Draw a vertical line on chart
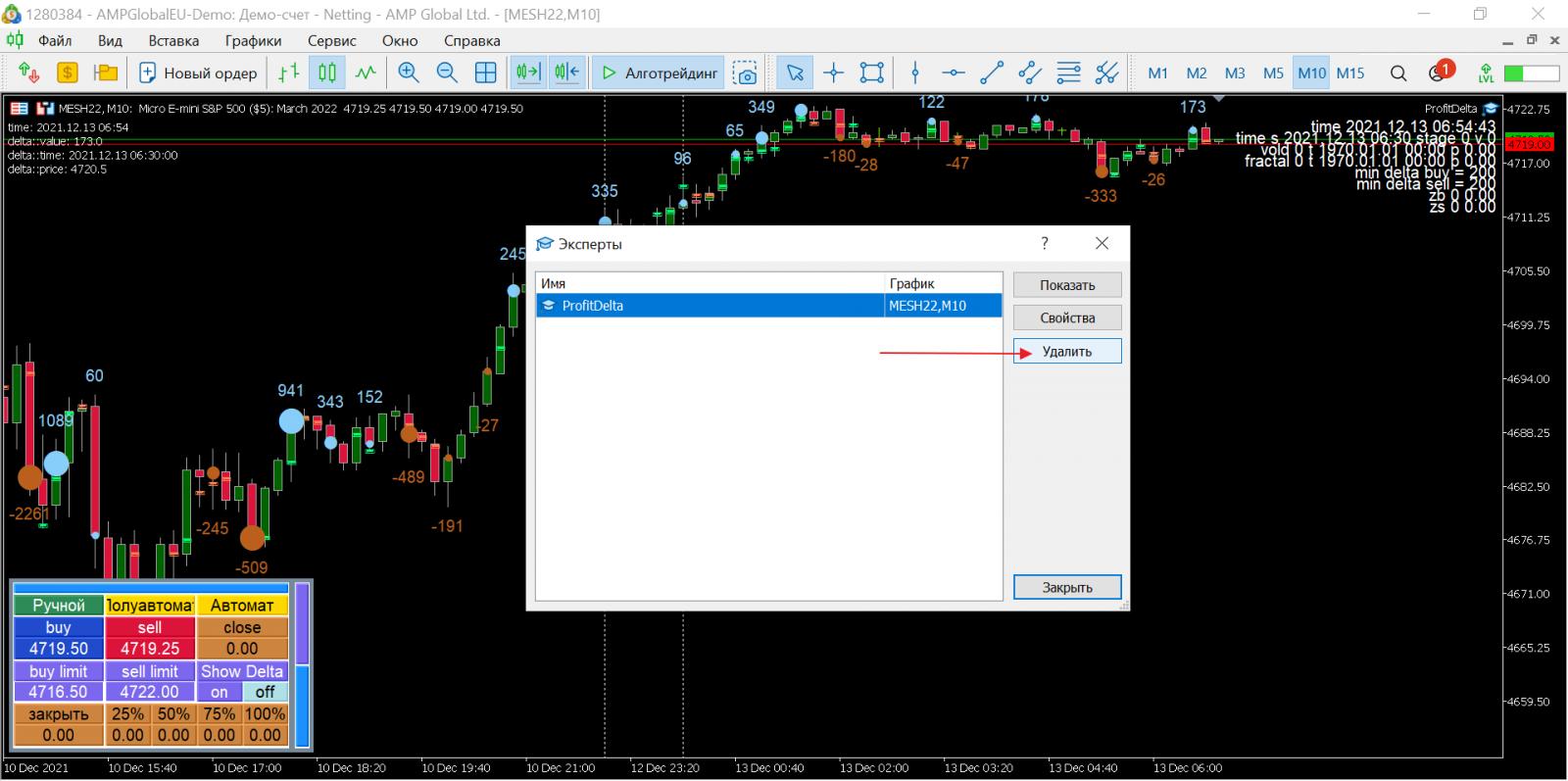 pyautogui.click(x=915, y=73)
